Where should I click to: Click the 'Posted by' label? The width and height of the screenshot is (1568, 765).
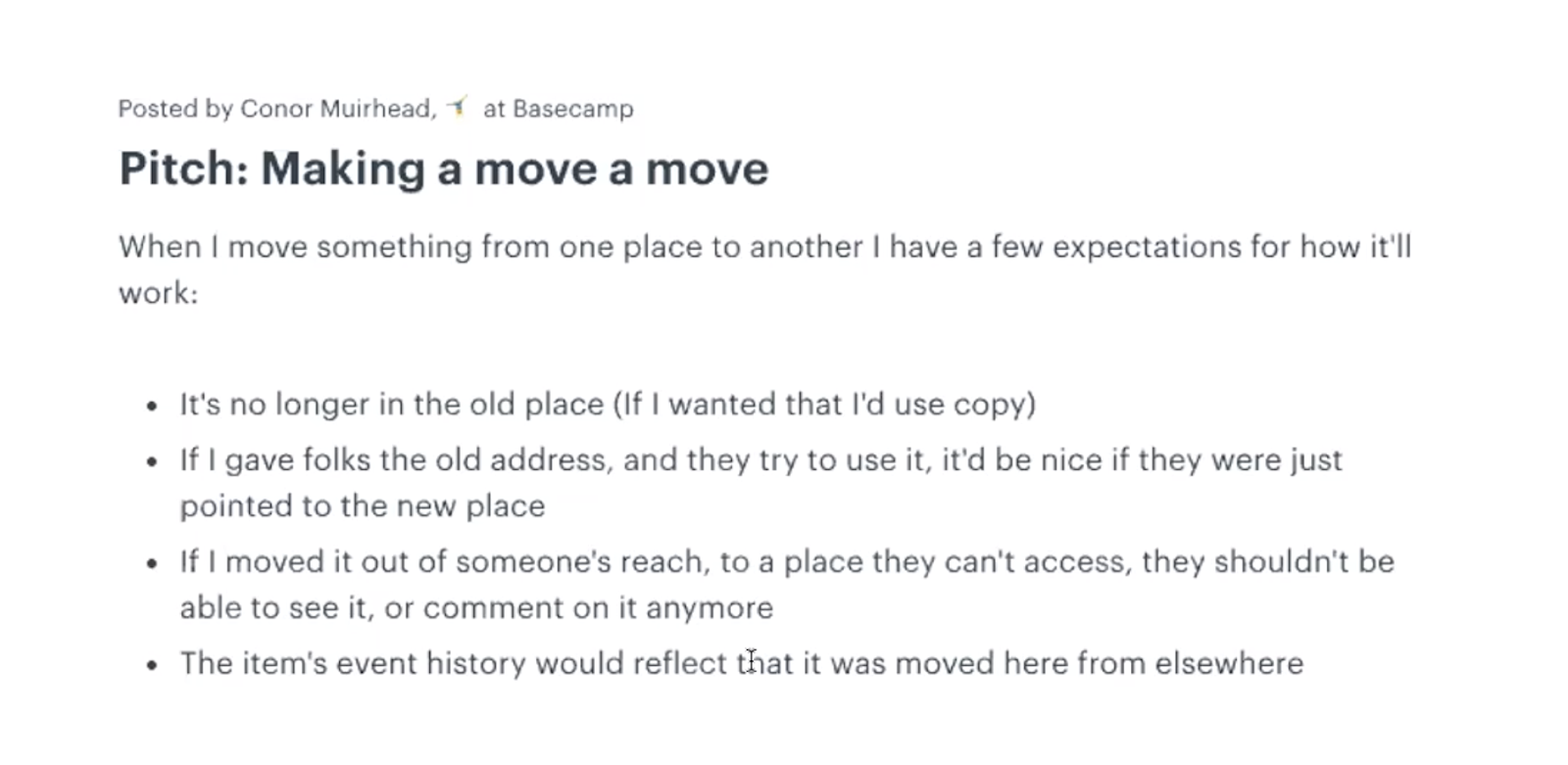[x=174, y=109]
